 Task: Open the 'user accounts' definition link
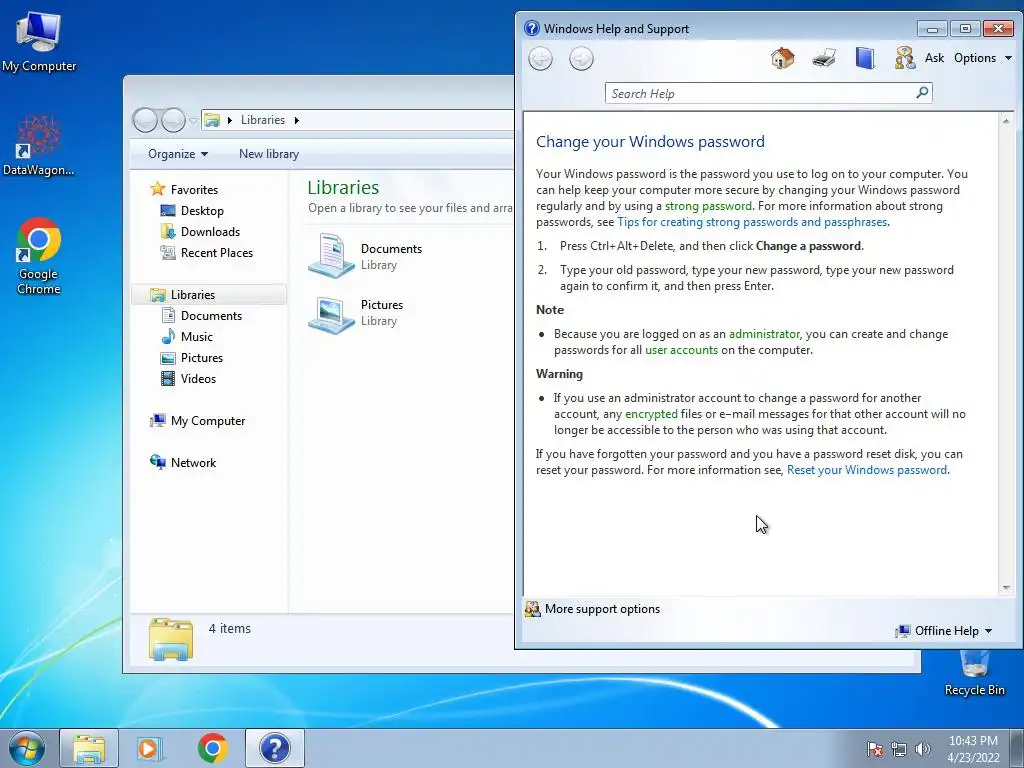pyautogui.click(x=681, y=350)
